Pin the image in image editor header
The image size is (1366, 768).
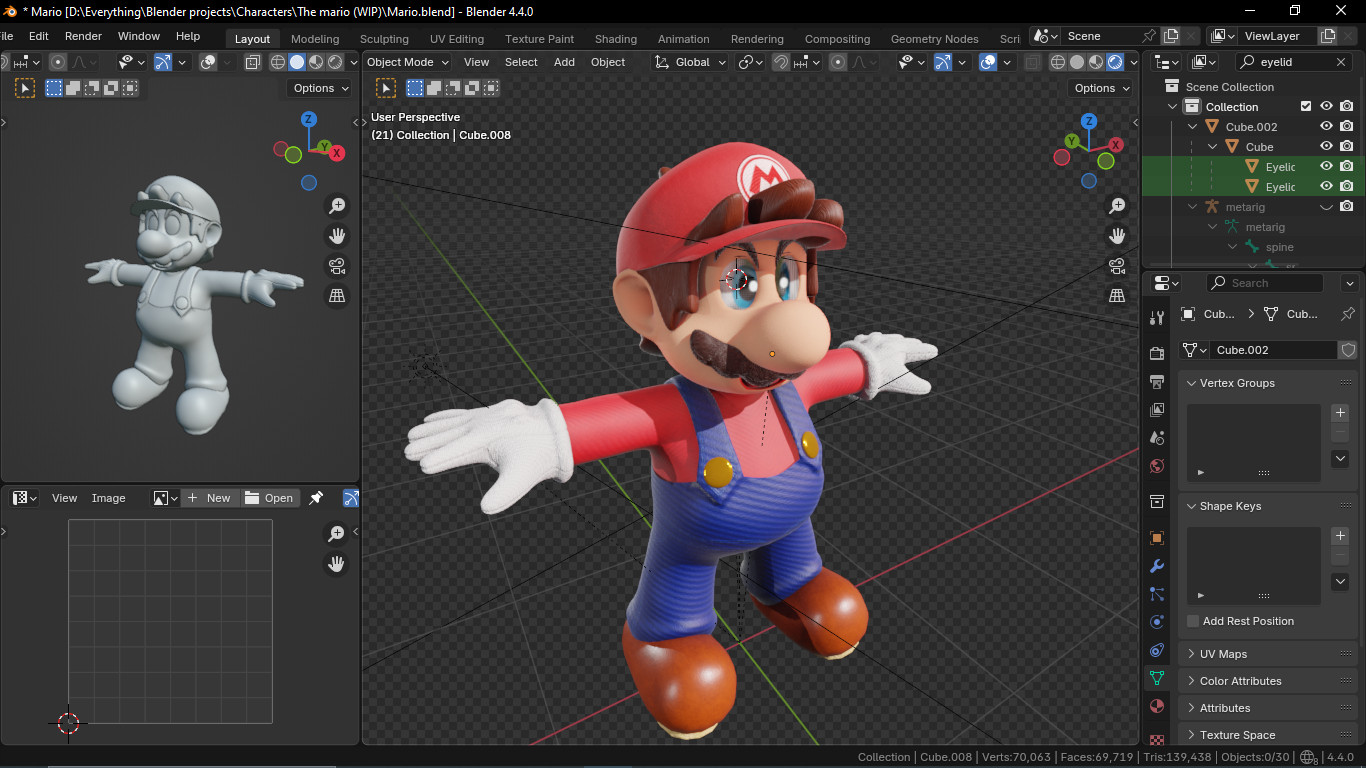316,498
